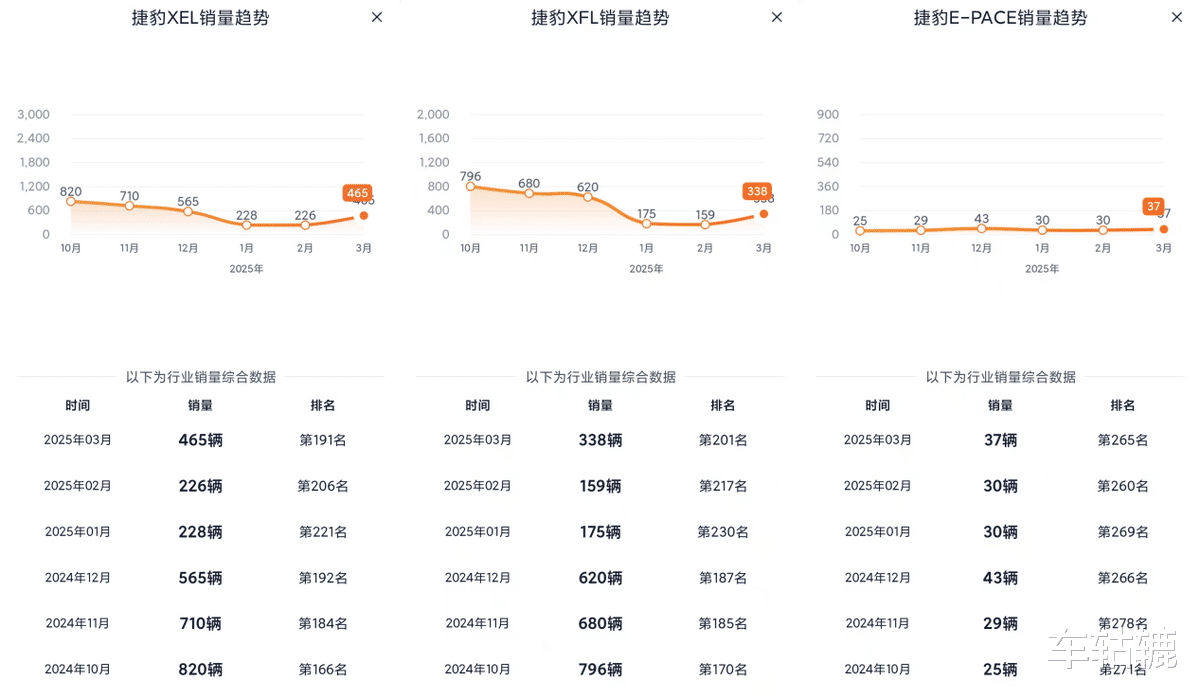The width and height of the screenshot is (1200, 699).
Task: Select the filled 3月 data point in XEL chart
Action: 364,215
